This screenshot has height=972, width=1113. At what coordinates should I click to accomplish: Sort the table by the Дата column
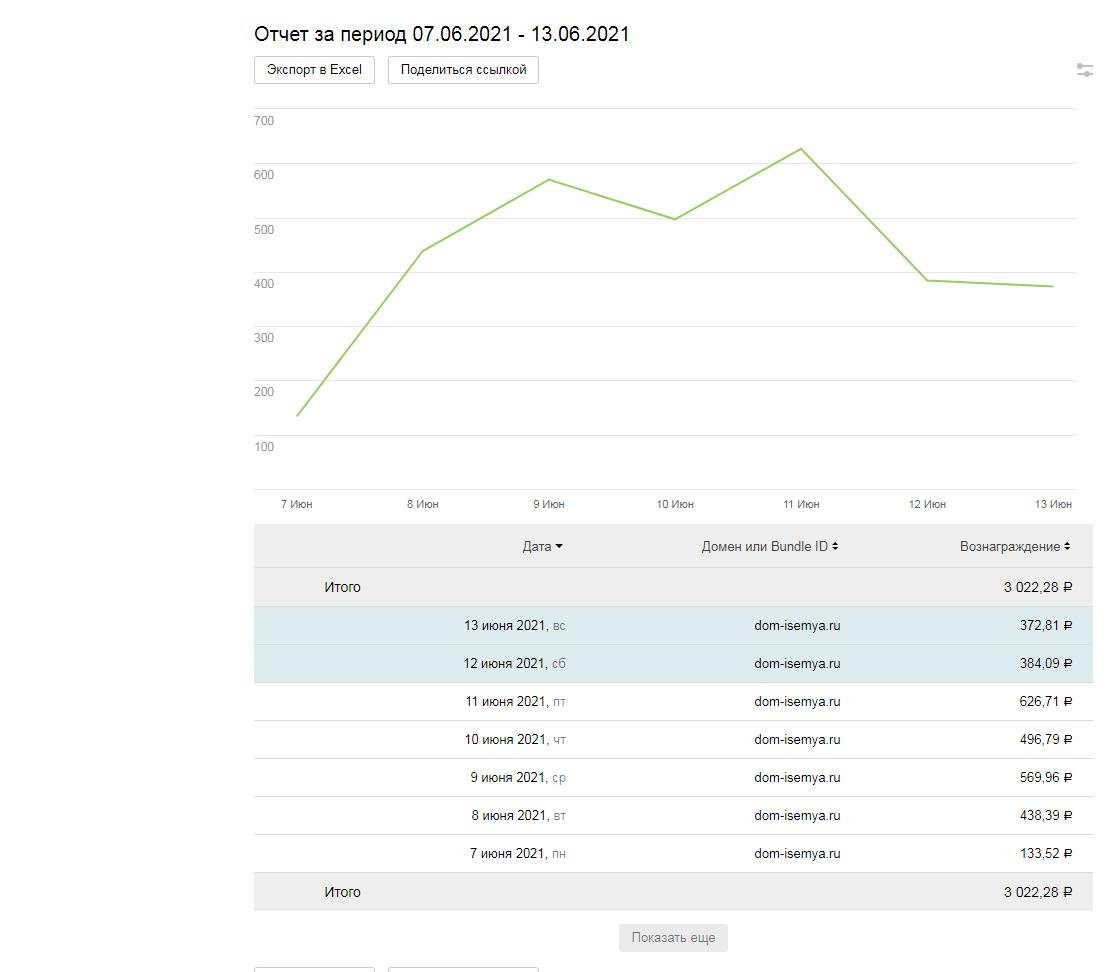542,546
